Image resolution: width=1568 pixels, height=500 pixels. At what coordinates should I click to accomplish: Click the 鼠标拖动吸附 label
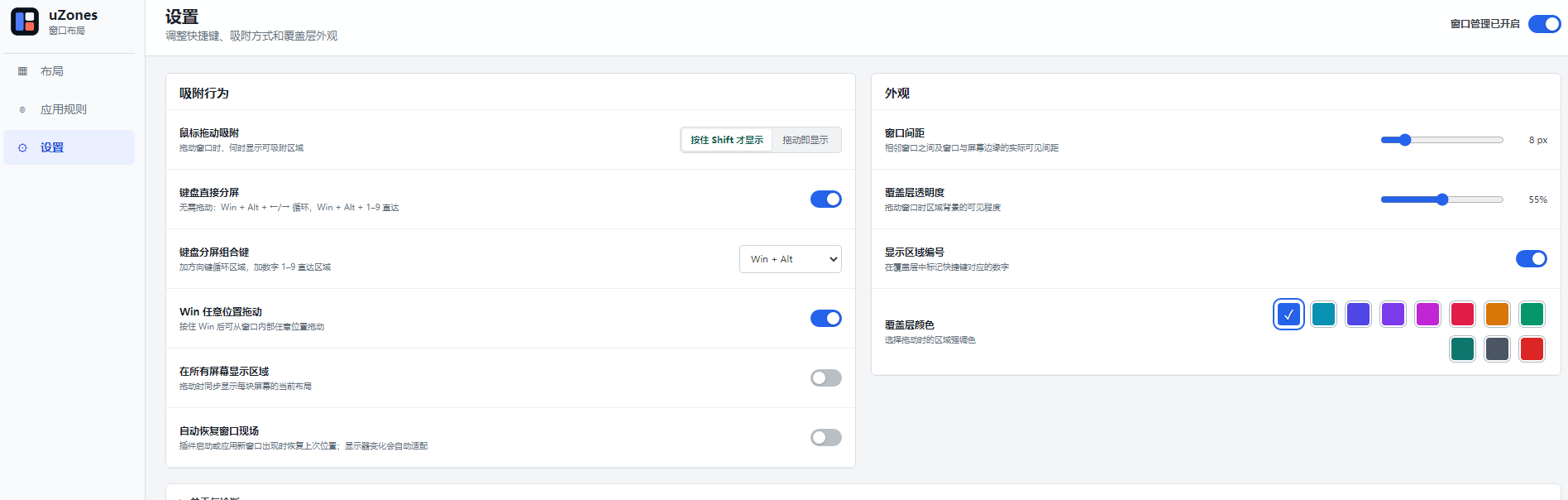209,133
